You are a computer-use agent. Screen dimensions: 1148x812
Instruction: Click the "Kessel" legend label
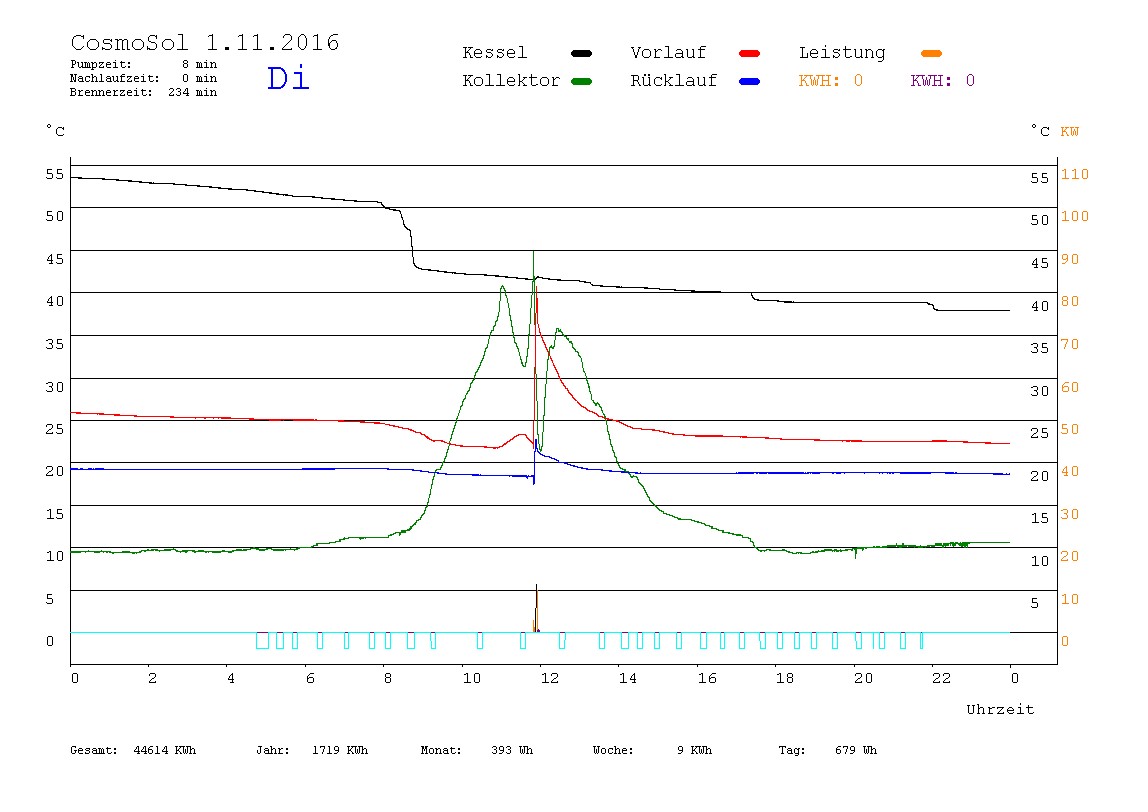(x=495, y=53)
